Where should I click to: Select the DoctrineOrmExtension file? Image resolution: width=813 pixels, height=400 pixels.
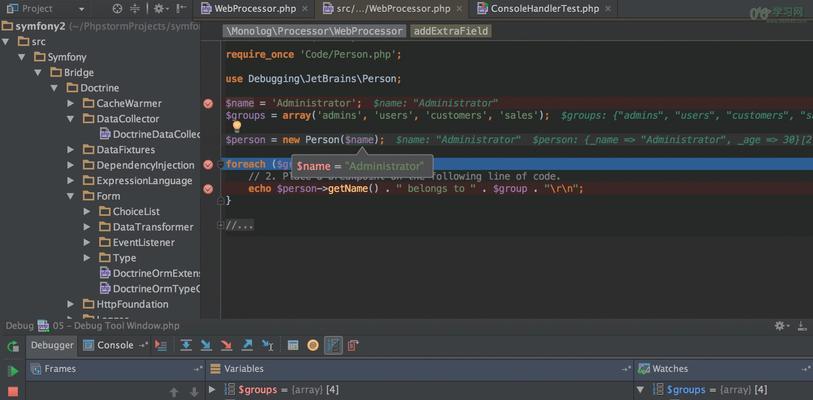[150, 273]
